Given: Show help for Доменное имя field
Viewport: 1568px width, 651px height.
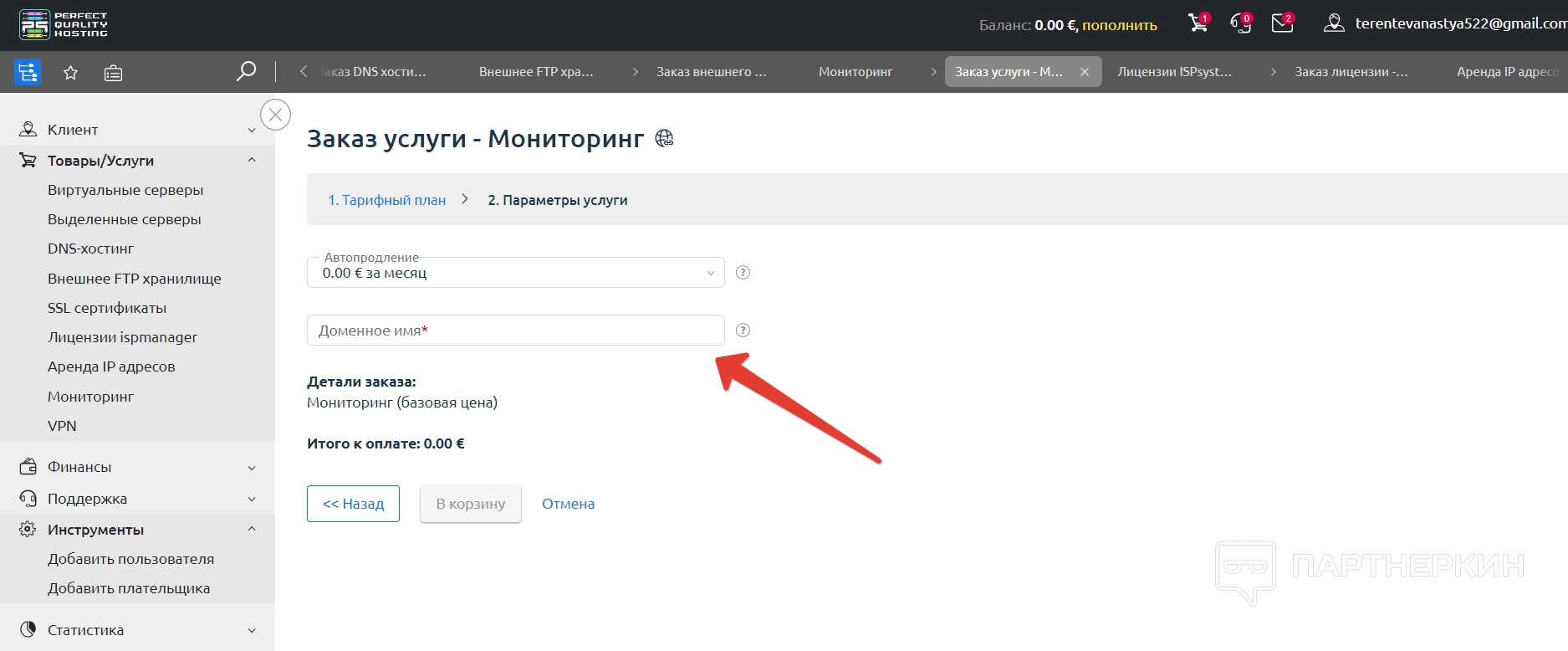Looking at the screenshot, I should coord(743,331).
